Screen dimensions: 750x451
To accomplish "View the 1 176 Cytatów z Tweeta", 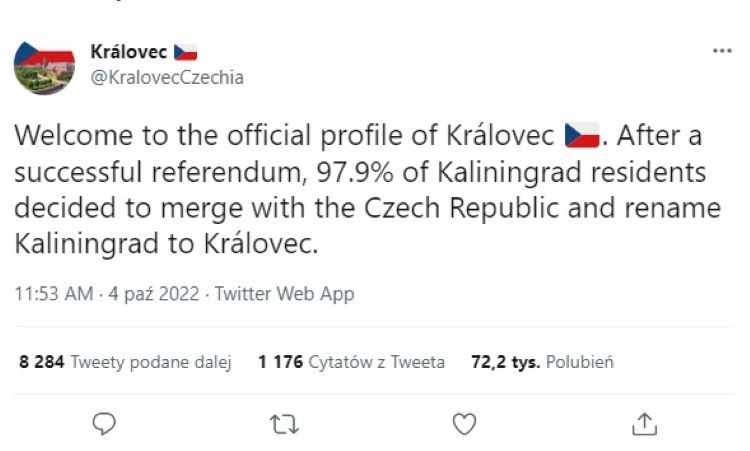I will (x=351, y=362).
